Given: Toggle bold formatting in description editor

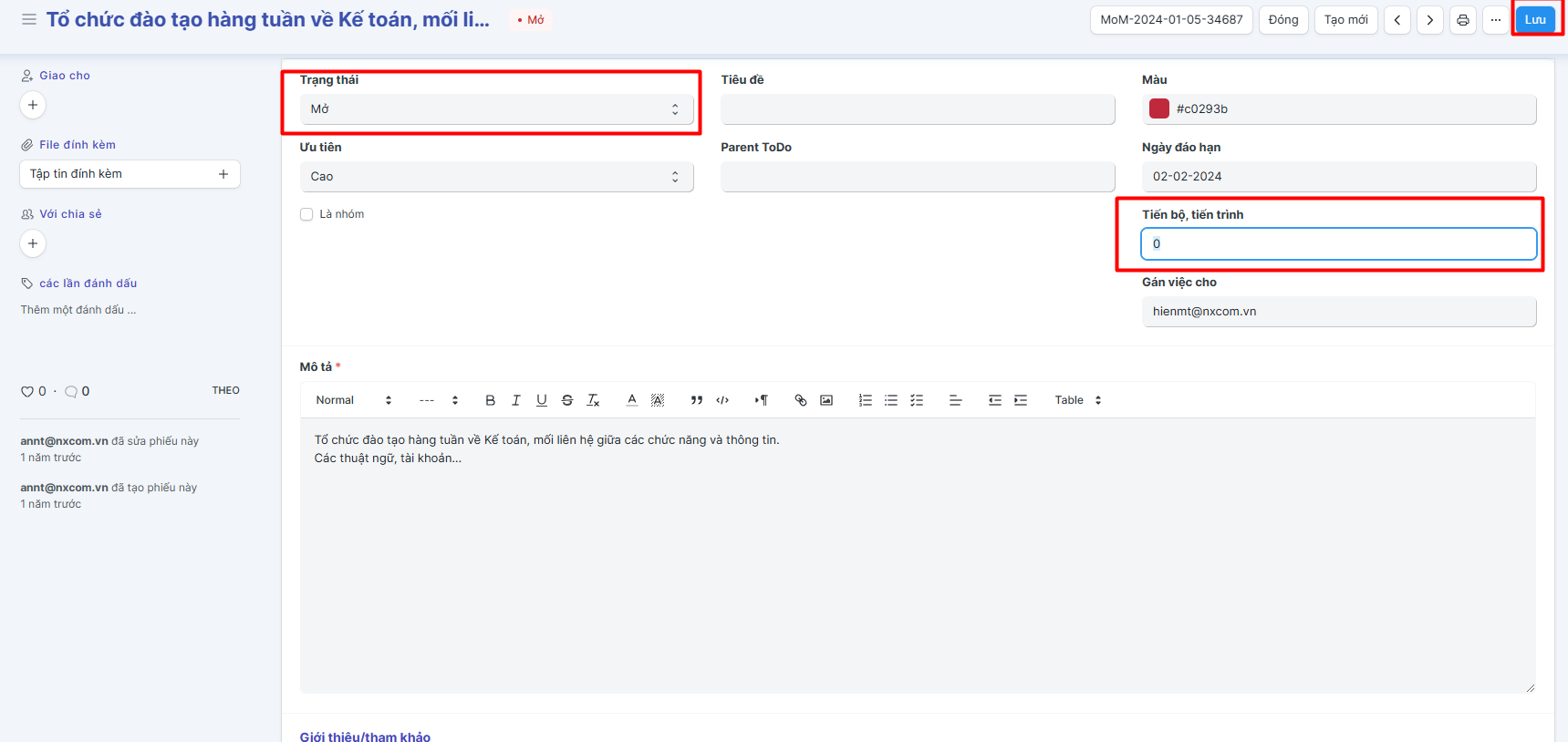Looking at the screenshot, I should click(490, 400).
